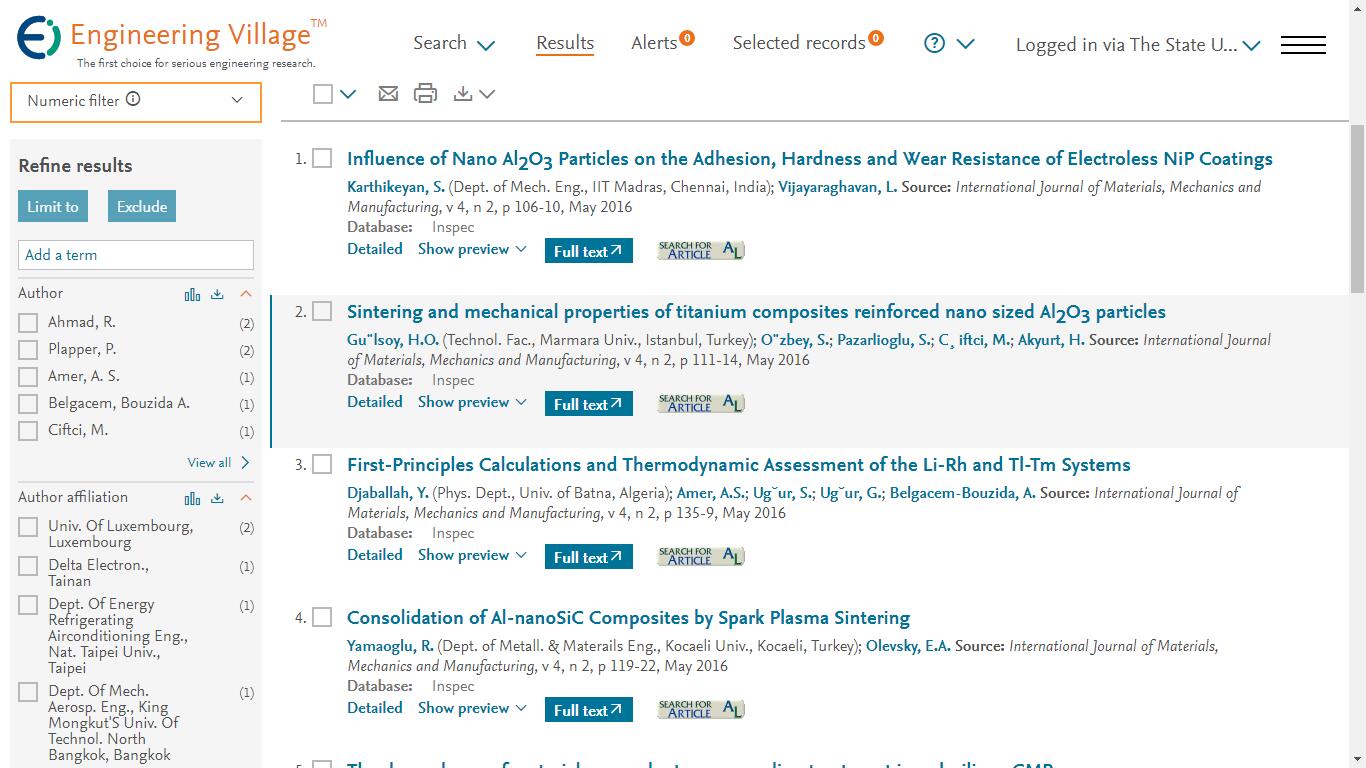
Task: Download the Author affiliation facet data
Action: pyautogui.click(x=217, y=498)
